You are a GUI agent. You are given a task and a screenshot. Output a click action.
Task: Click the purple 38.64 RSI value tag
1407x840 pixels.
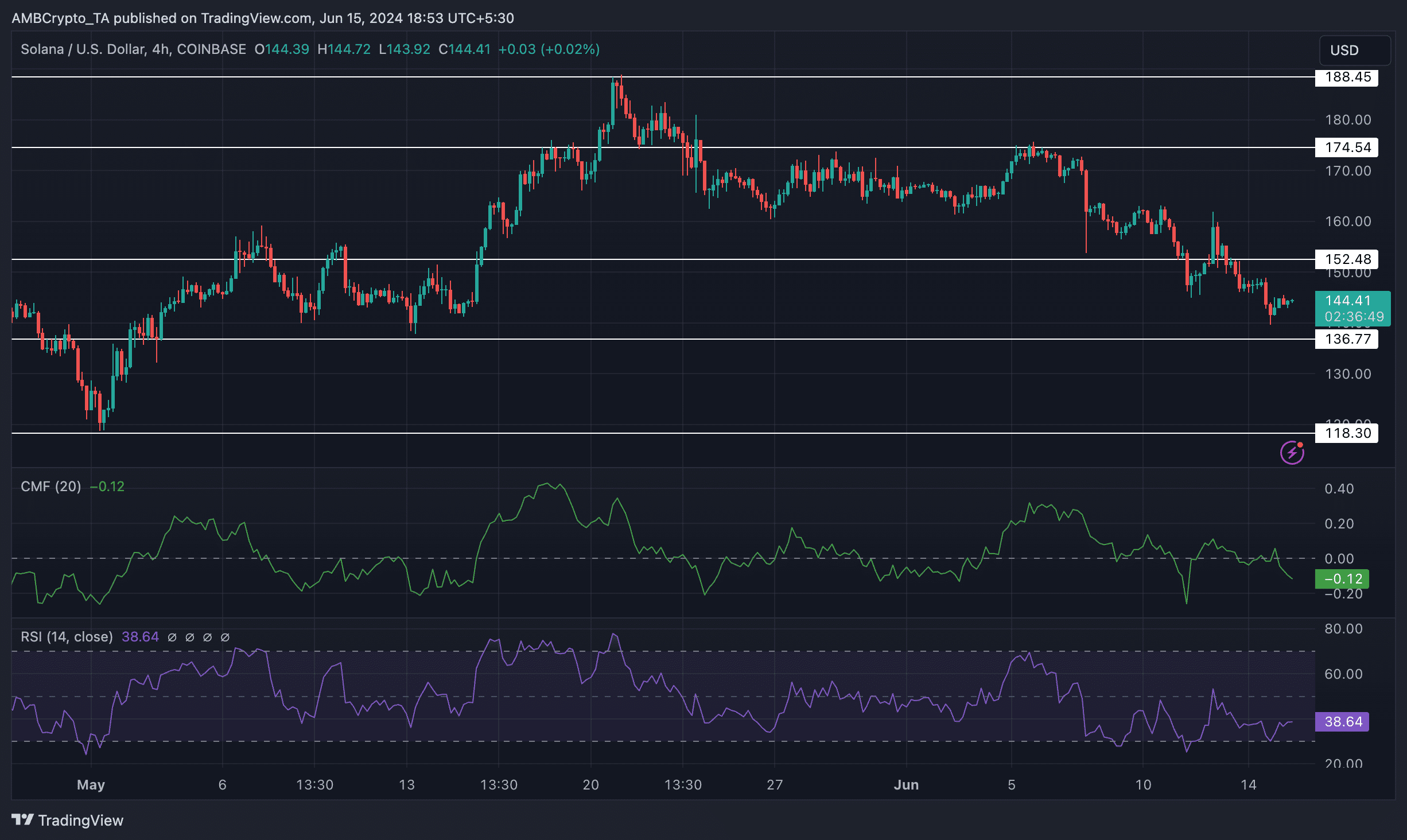[1342, 721]
